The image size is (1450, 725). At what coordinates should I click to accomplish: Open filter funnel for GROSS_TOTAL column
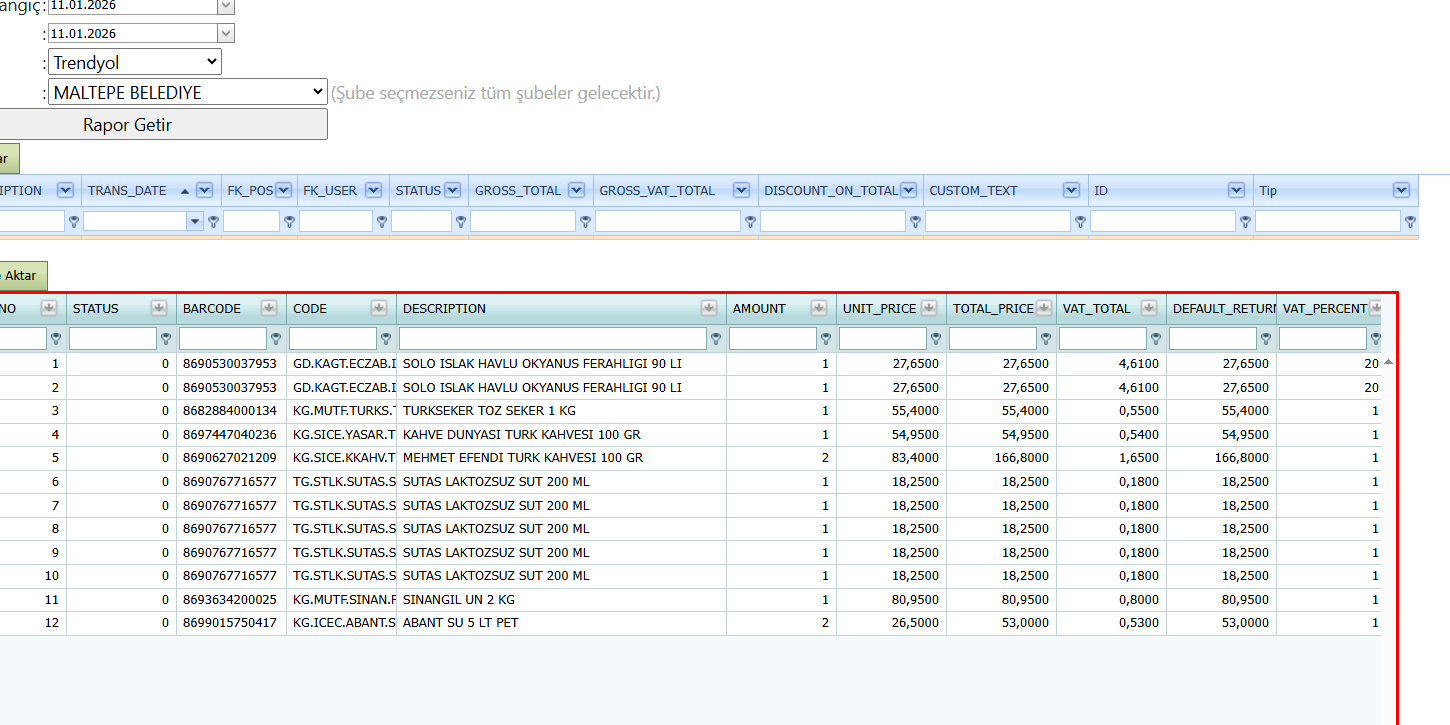(x=585, y=222)
